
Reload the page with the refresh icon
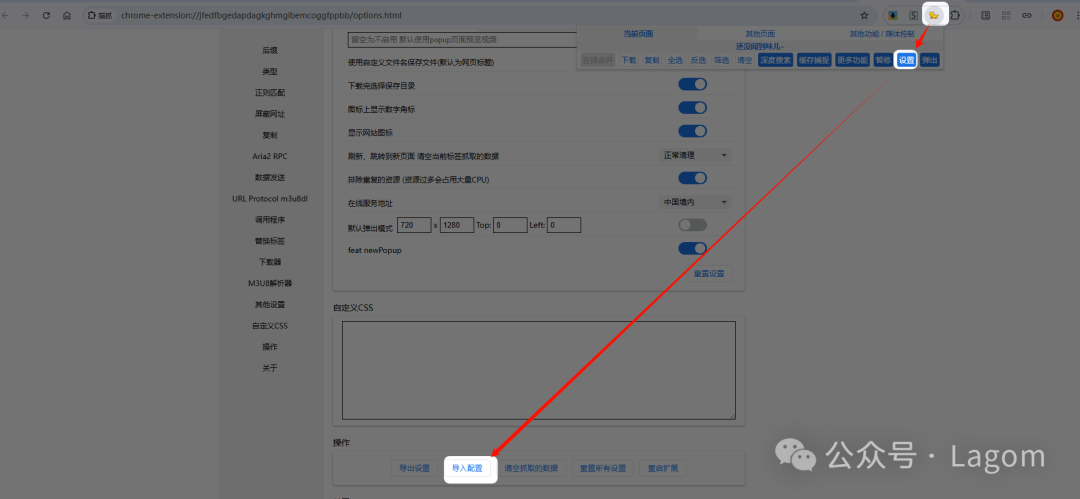click(46, 15)
